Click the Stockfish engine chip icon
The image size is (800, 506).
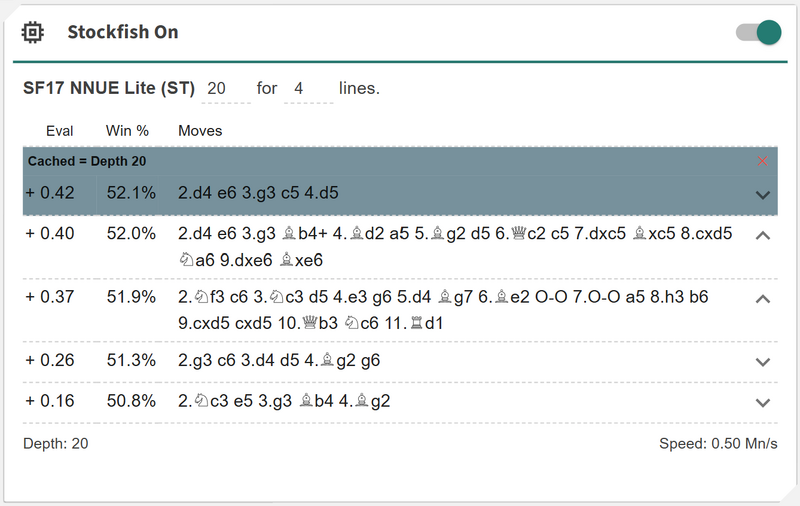point(33,32)
